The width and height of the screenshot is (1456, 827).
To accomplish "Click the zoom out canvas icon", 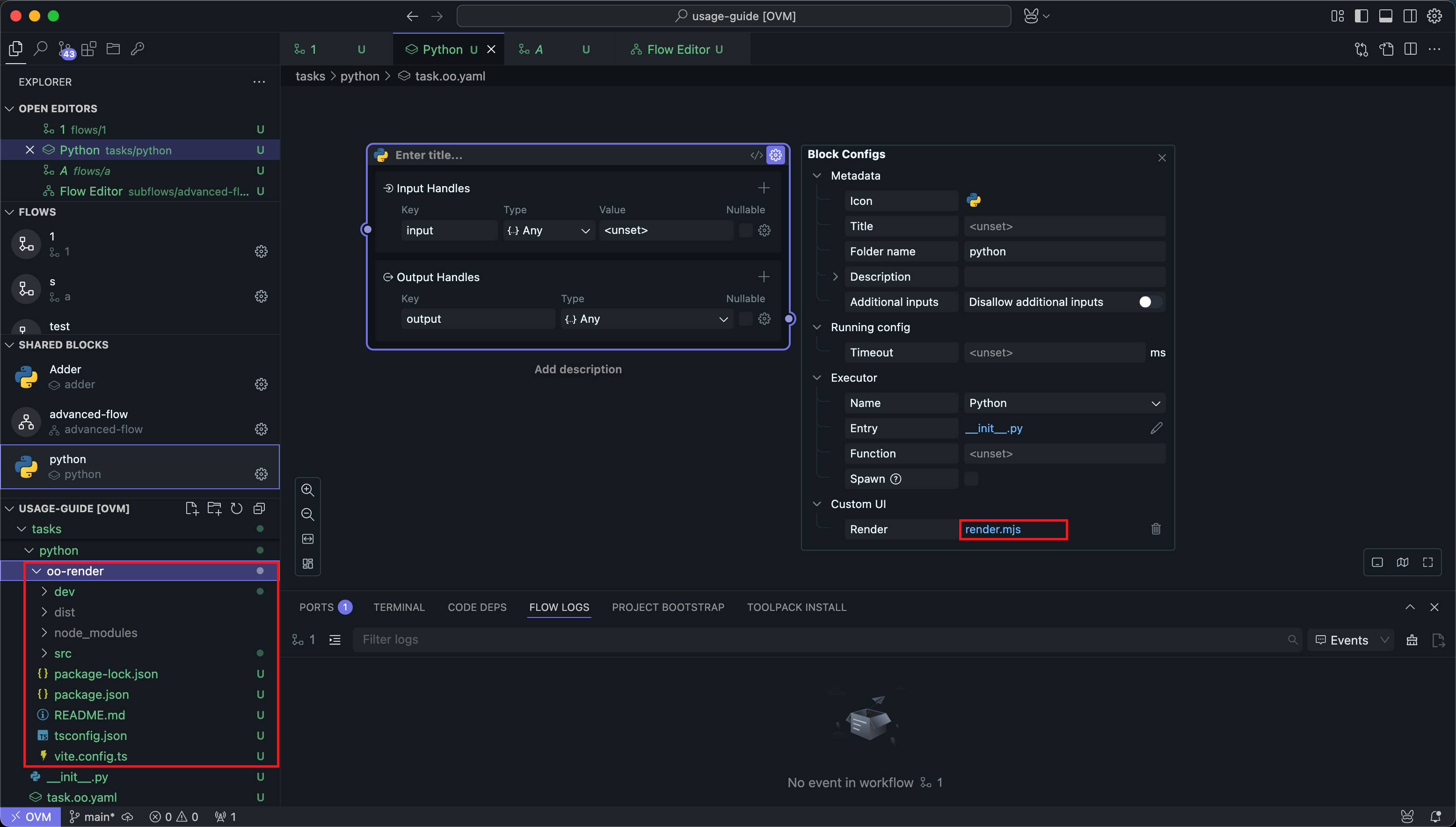I will pos(307,514).
